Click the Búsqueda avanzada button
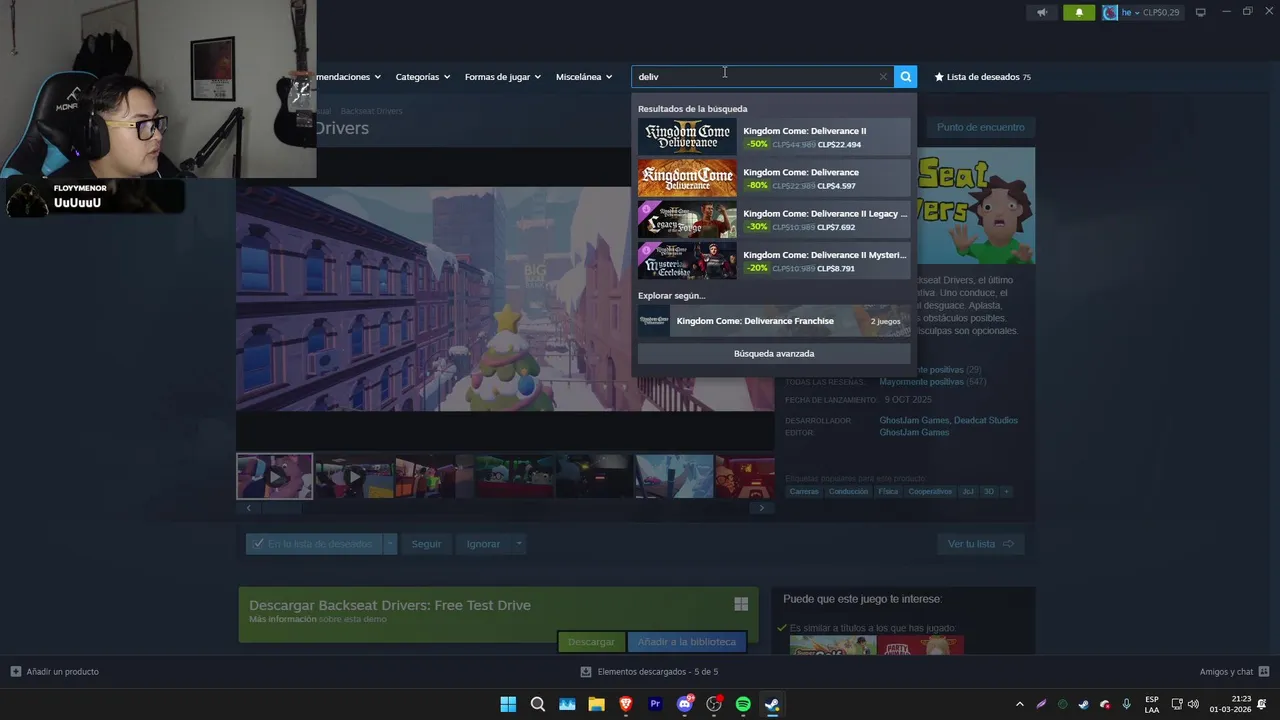The image size is (1280, 720). tap(774, 353)
